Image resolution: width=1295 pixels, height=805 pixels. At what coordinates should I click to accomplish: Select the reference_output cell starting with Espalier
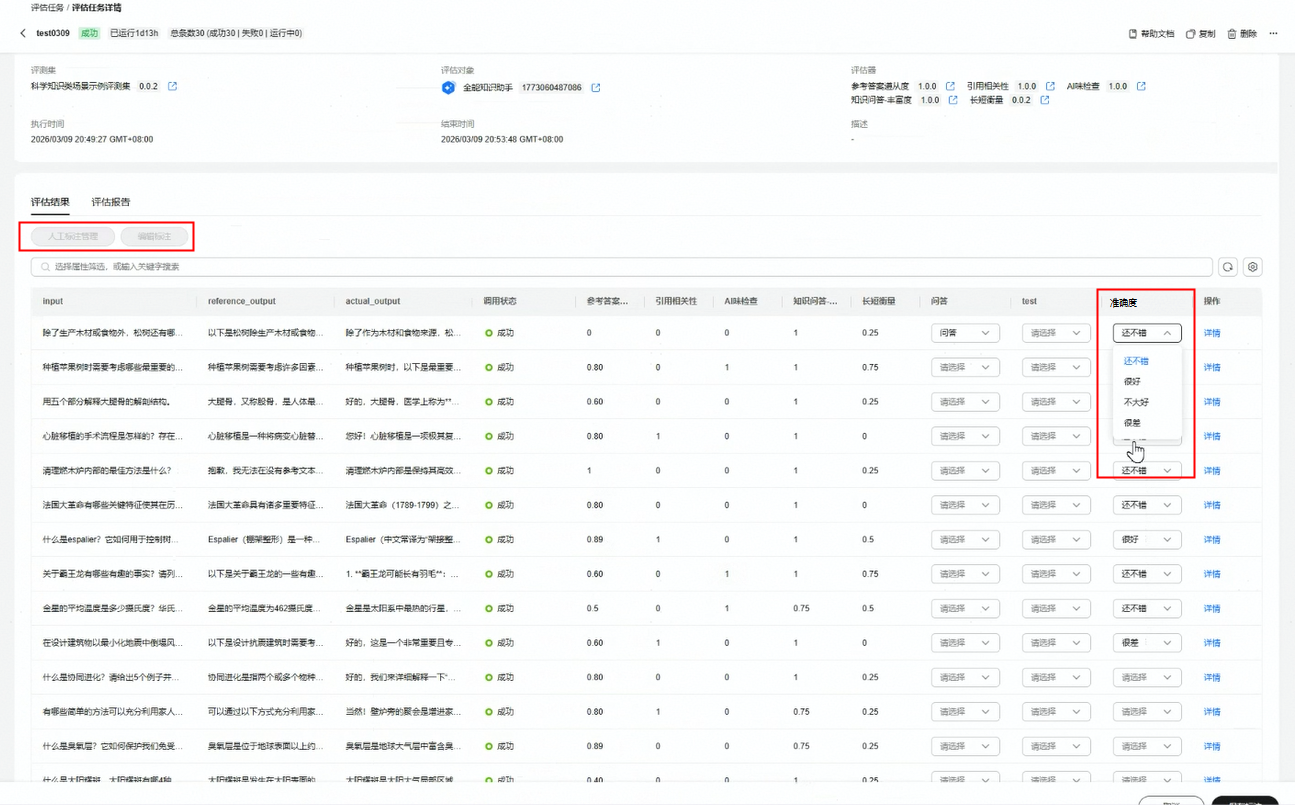click(x=266, y=540)
